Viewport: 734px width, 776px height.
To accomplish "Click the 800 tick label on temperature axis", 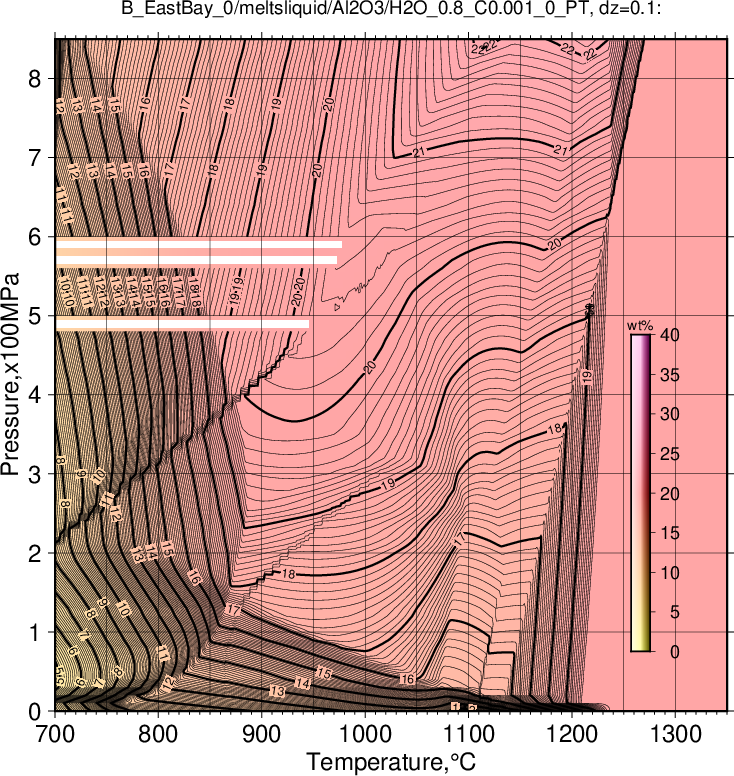I will (x=158, y=734).
